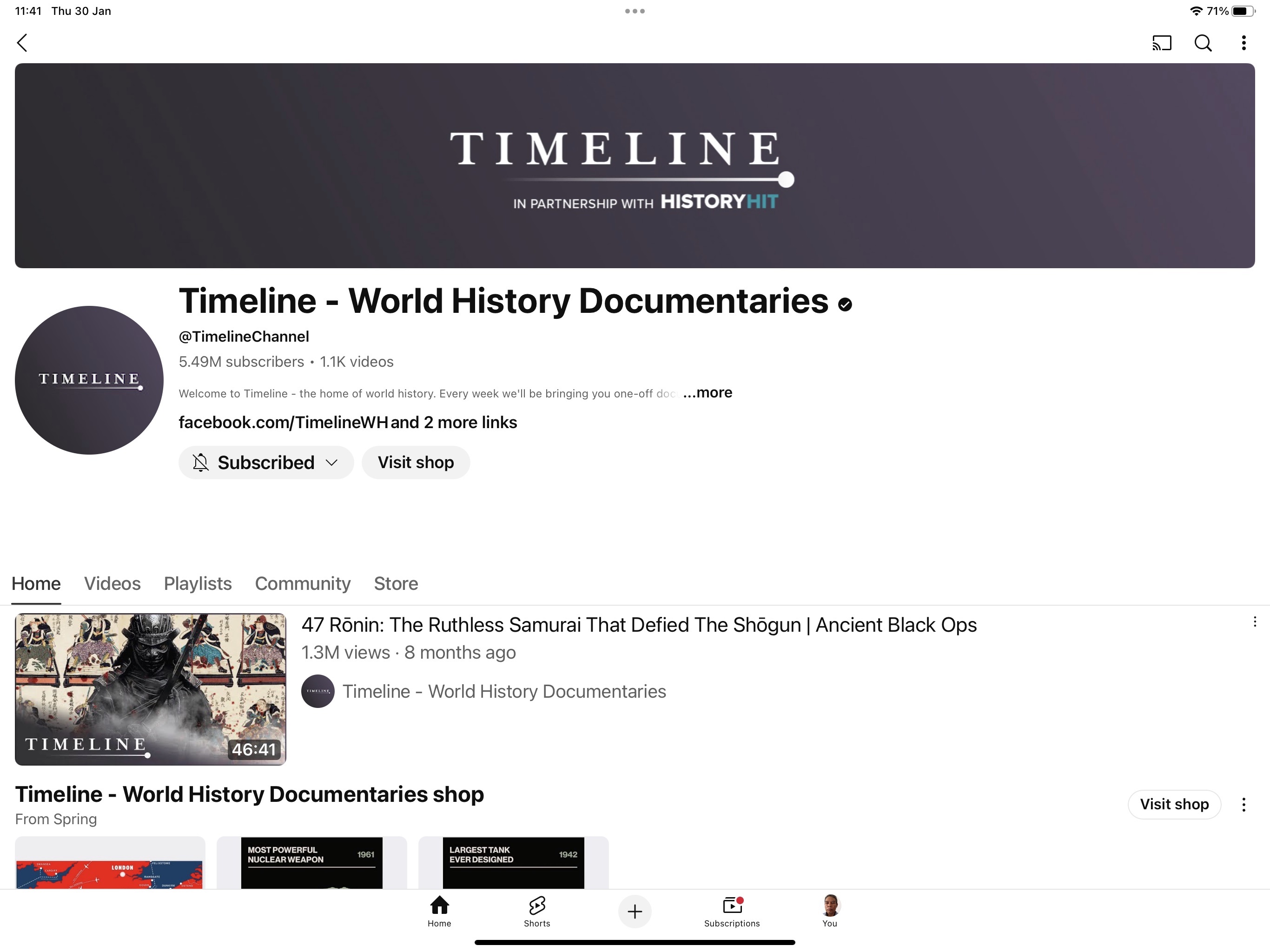Viewport: 1270px width, 952px height.
Task: Go to Shorts in bottom bar
Action: [537, 911]
